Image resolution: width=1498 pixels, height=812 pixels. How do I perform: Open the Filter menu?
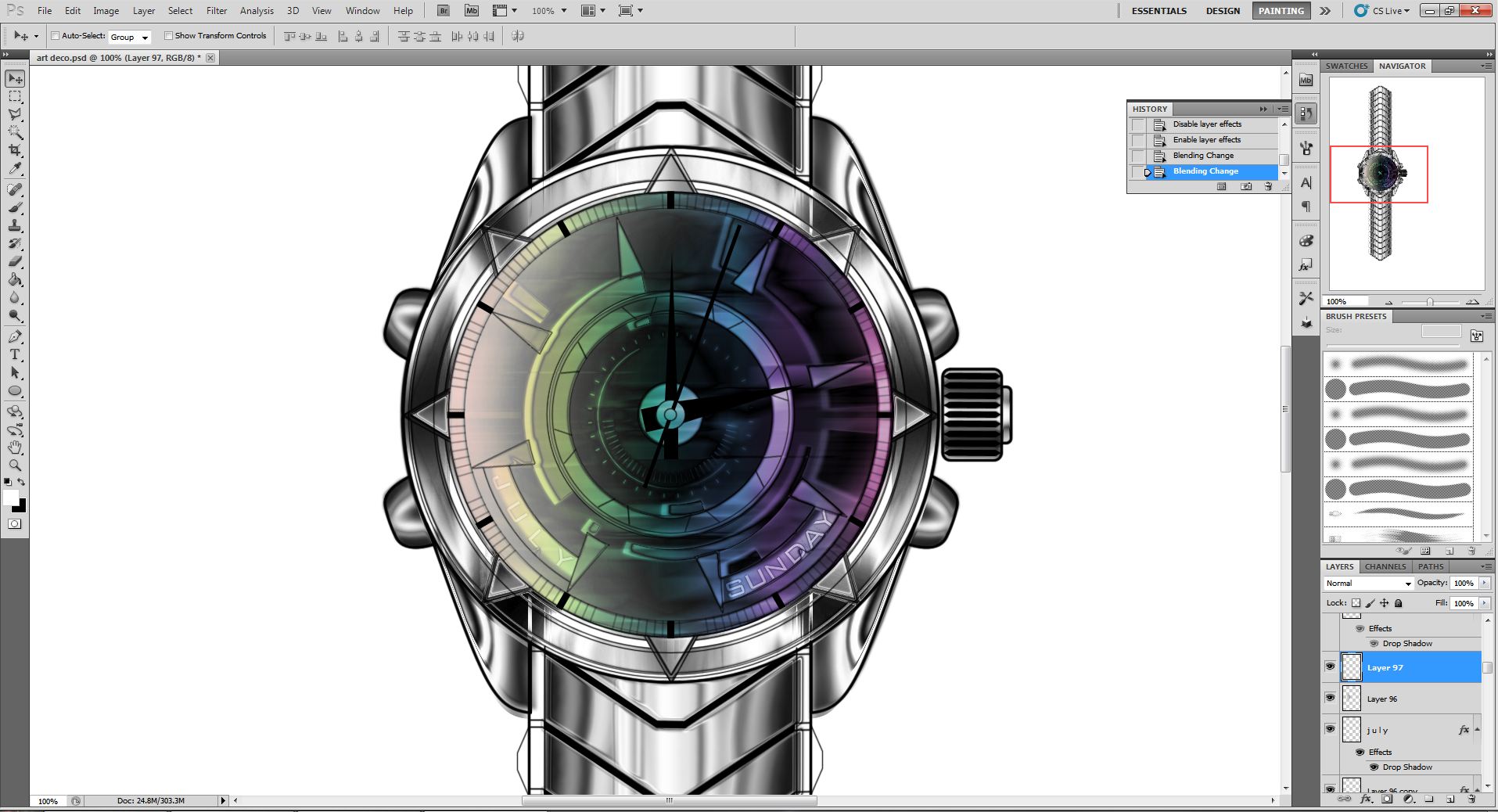click(217, 11)
